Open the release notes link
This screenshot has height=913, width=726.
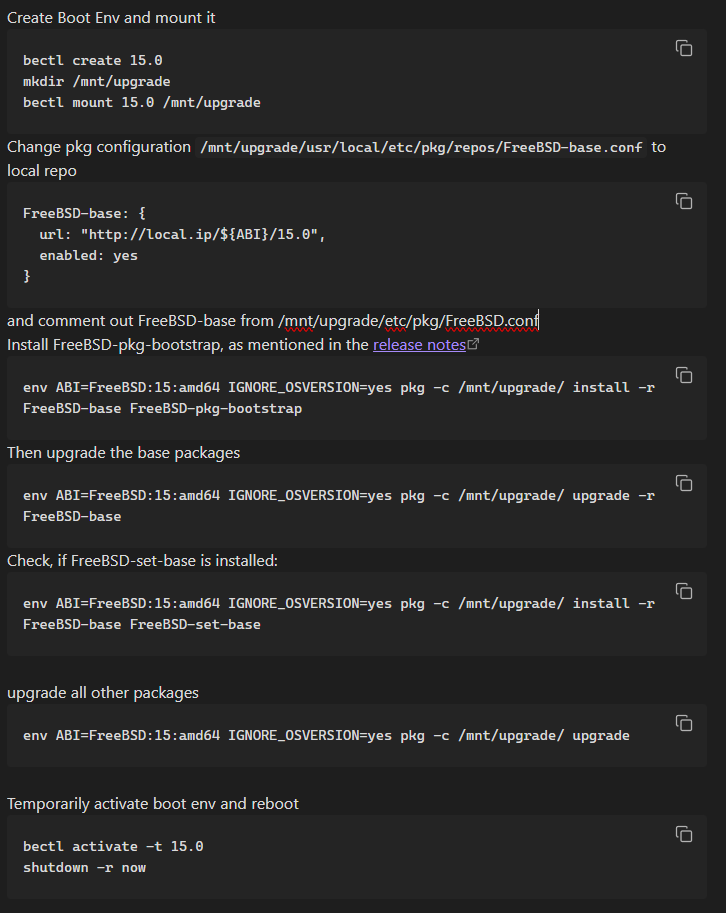pyautogui.click(x=419, y=345)
